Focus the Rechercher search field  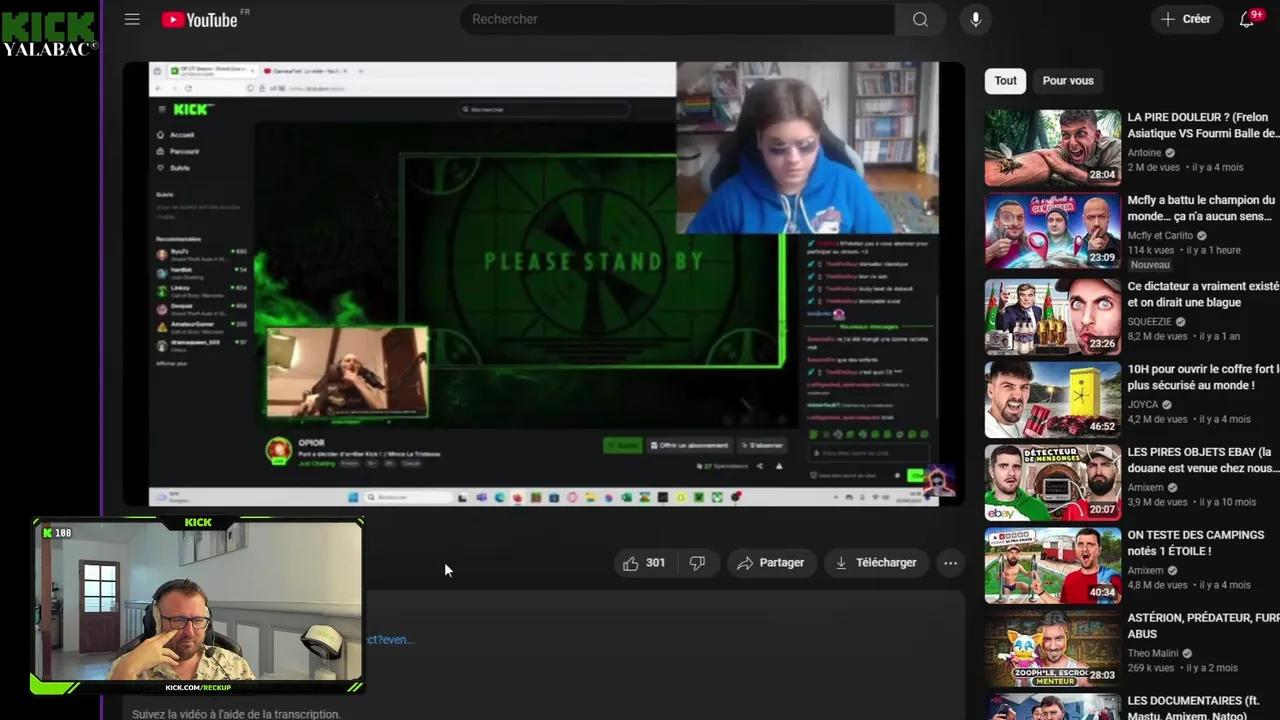pyautogui.click(x=678, y=19)
